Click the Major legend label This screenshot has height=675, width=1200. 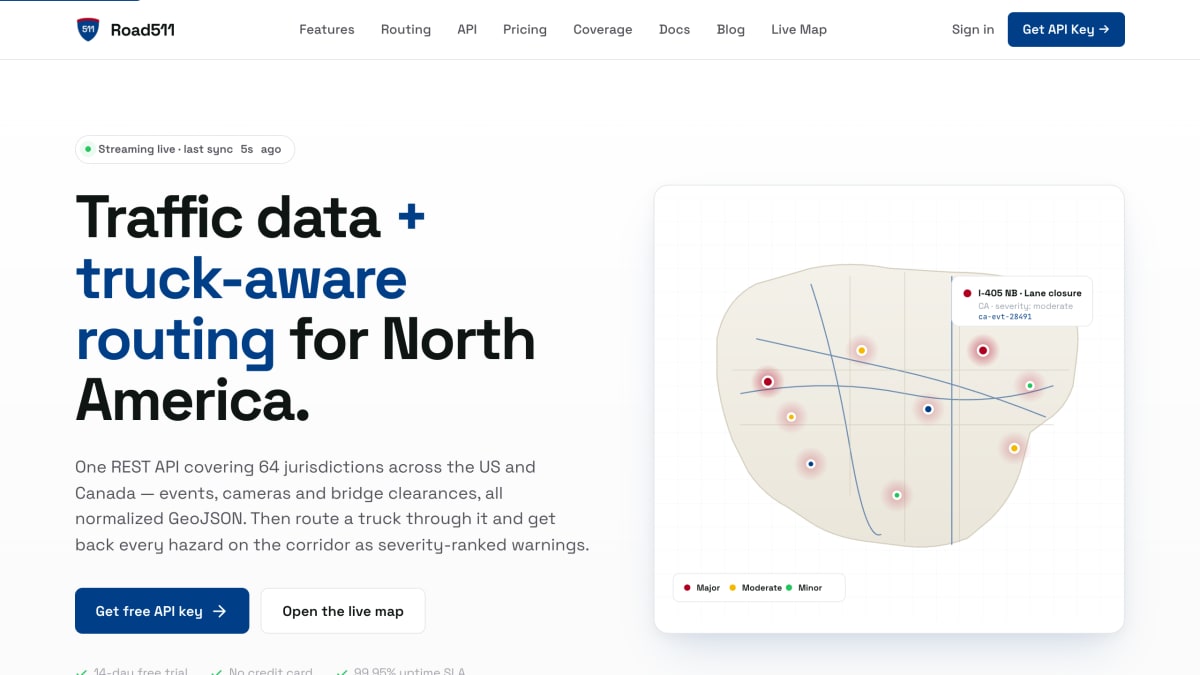pos(708,588)
